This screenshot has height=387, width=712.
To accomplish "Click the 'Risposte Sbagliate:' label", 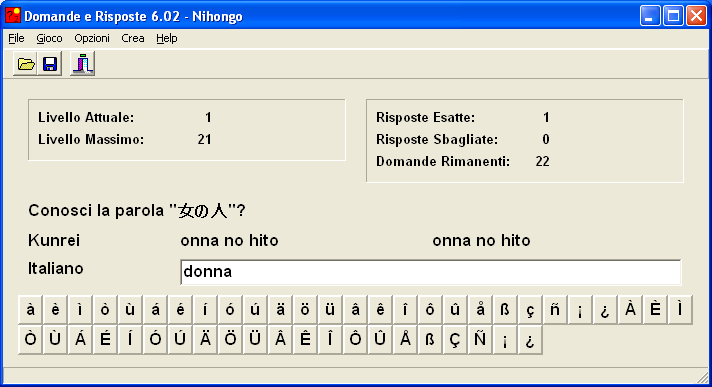I will (x=437, y=139).
